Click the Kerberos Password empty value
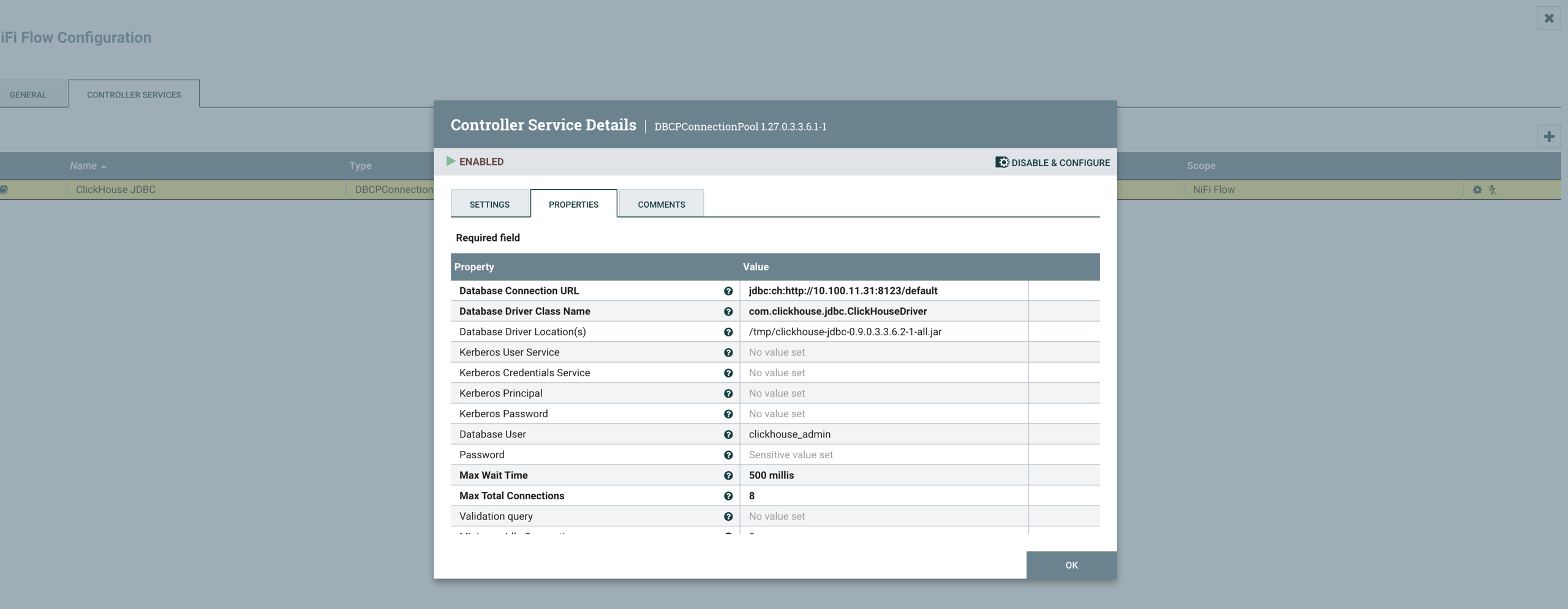 pyautogui.click(x=777, y=414)
